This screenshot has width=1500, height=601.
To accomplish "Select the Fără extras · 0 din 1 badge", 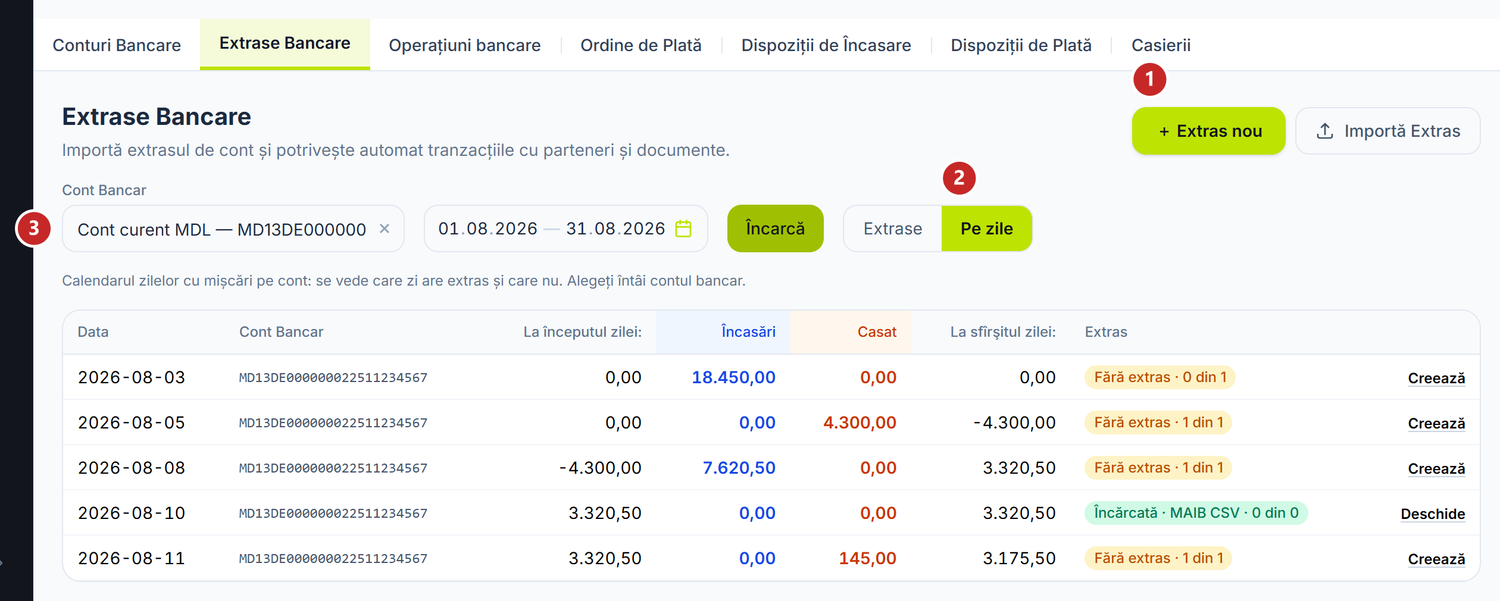I will point(1160,377).
